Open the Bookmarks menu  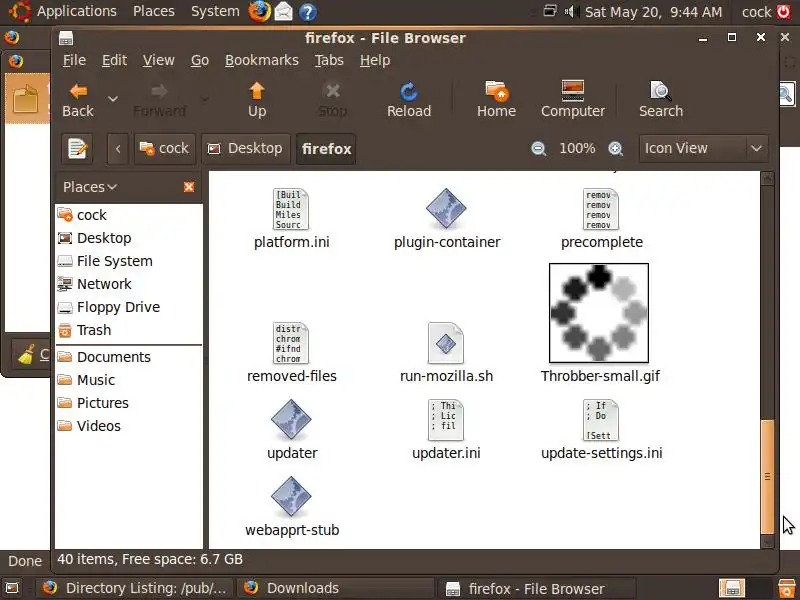(262, 60)
